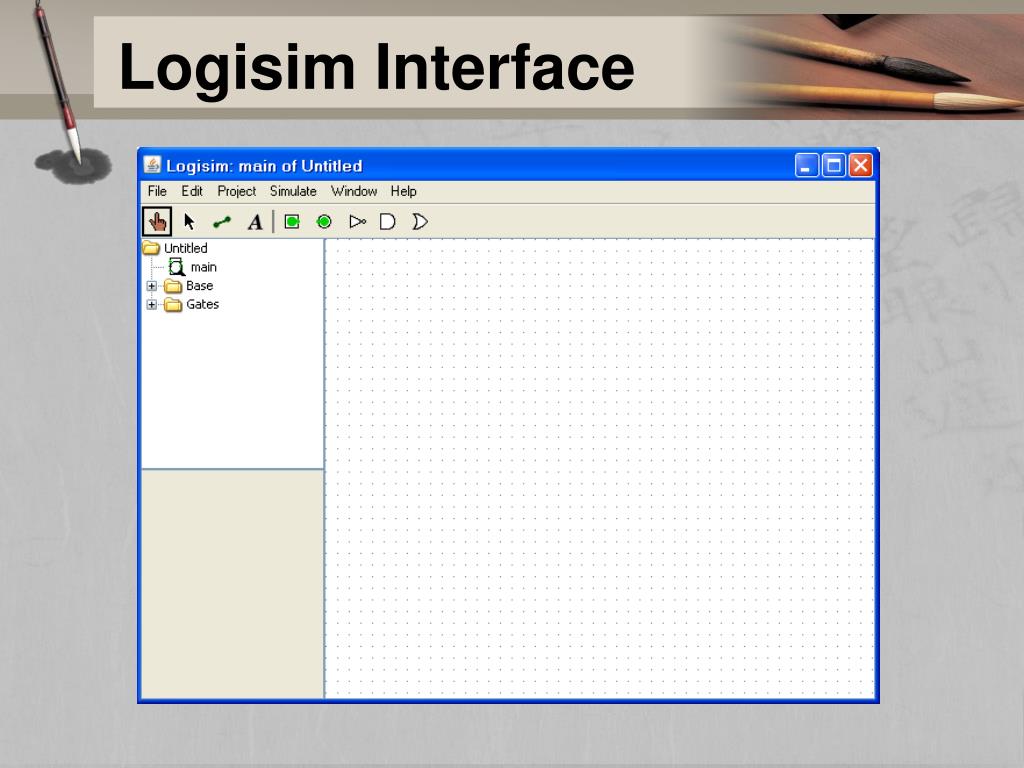
Task: Expand the Base library node
Action: point(152,286)
